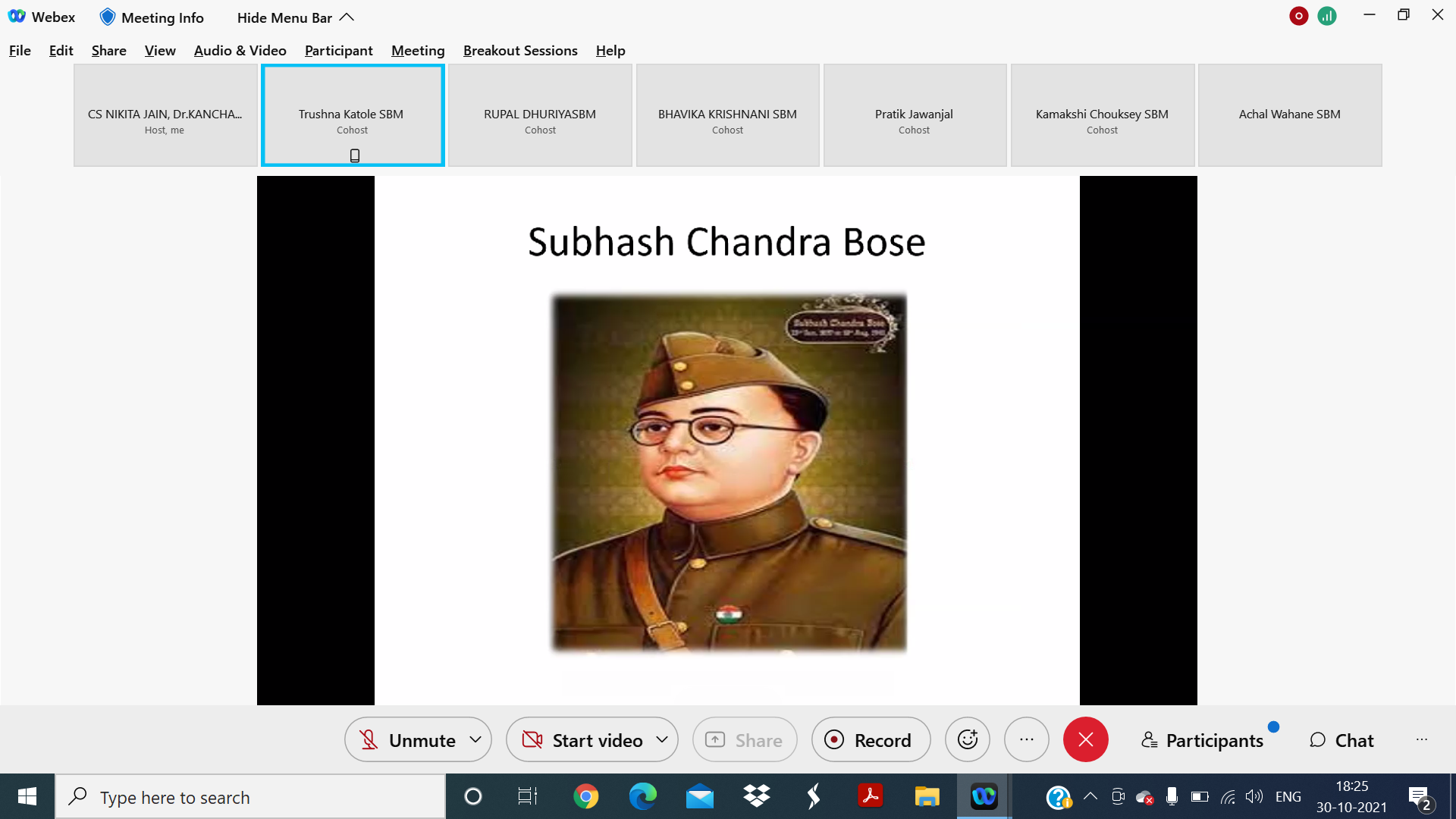This screenshot has height=819, width=1456.
Task: Select Trushna Katole SBM video tile
Action: pyautogui.click(x=353, y=115)
